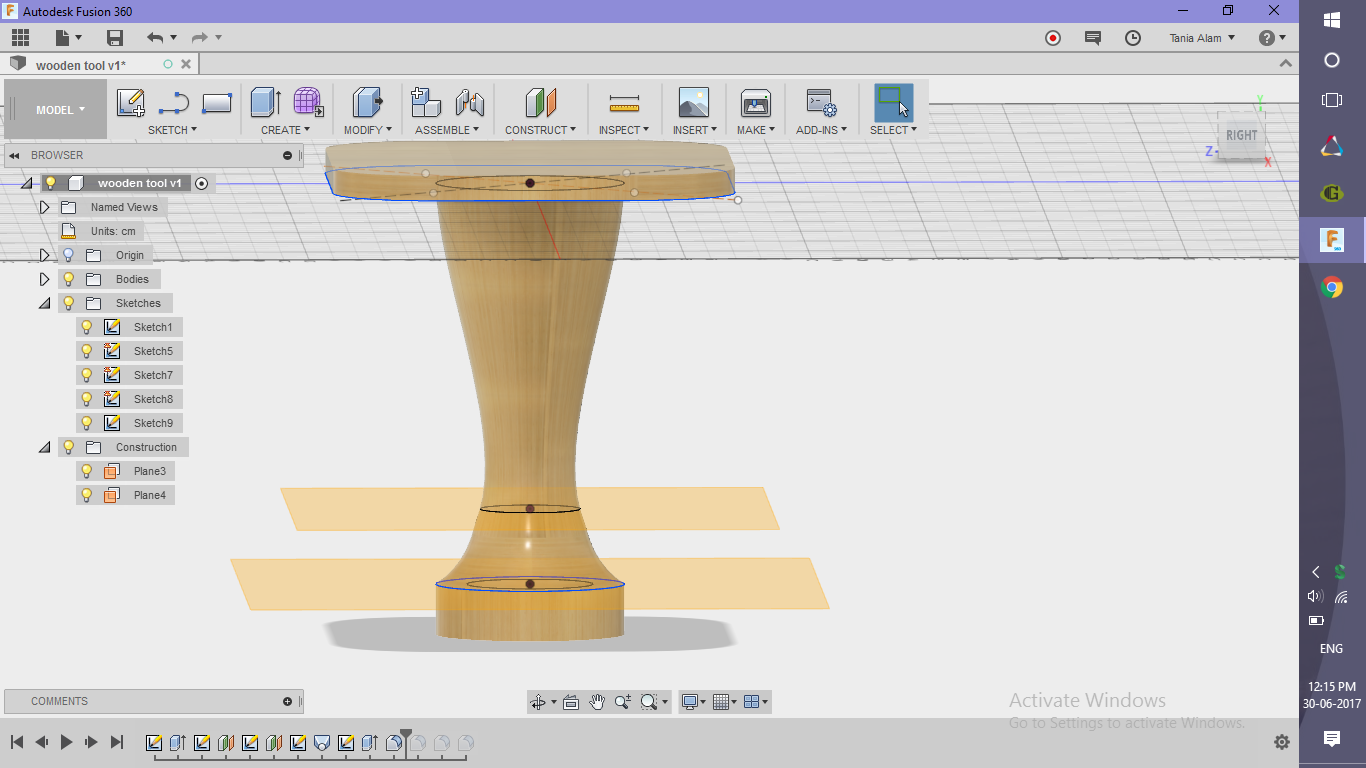1366x768 pixels.
Task: Open the INSPECT menu
Action: tap(624, 130)
